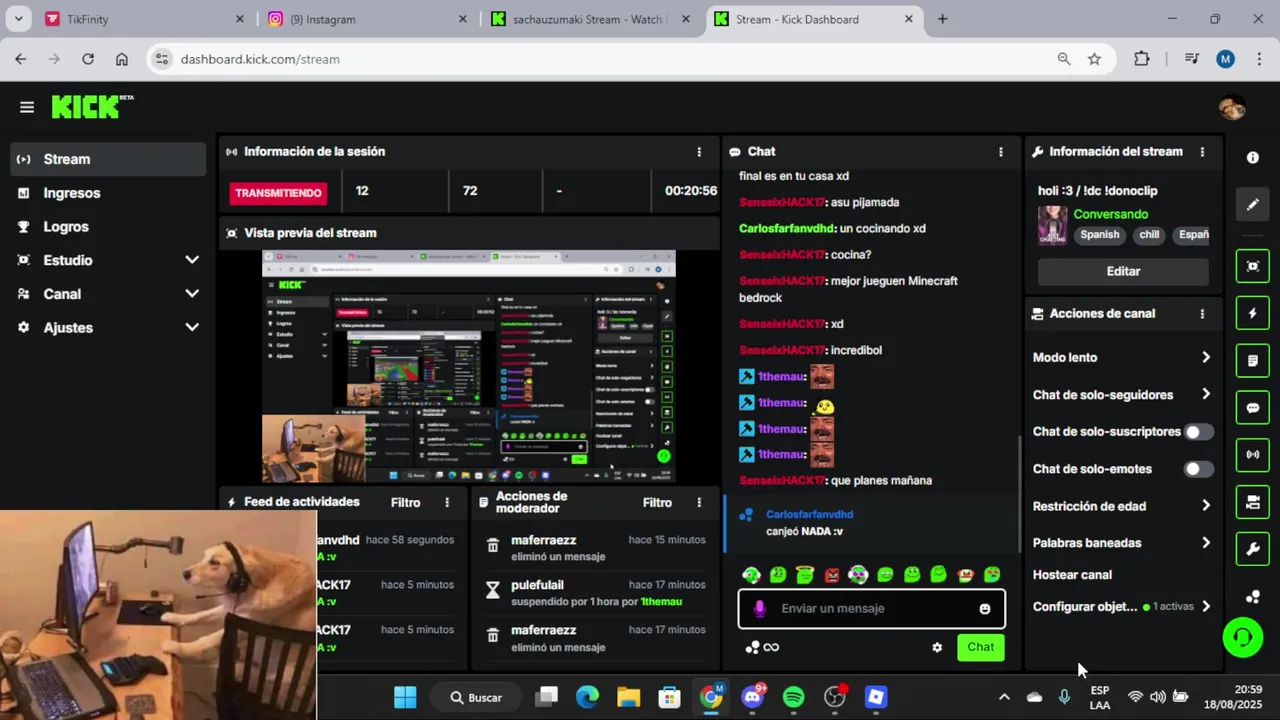Click the pencil edit icon in right rail
This screenshot has width=1280, height=720.
[1253, 205]
